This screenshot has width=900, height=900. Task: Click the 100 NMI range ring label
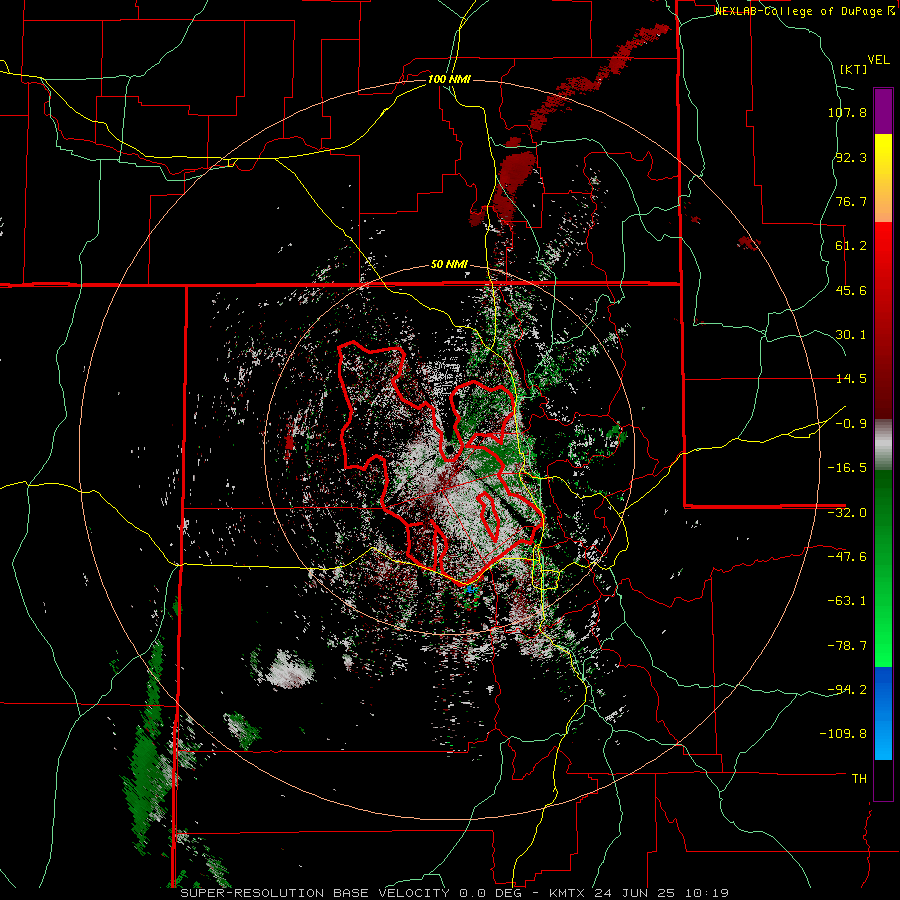(x=449, y=79)
